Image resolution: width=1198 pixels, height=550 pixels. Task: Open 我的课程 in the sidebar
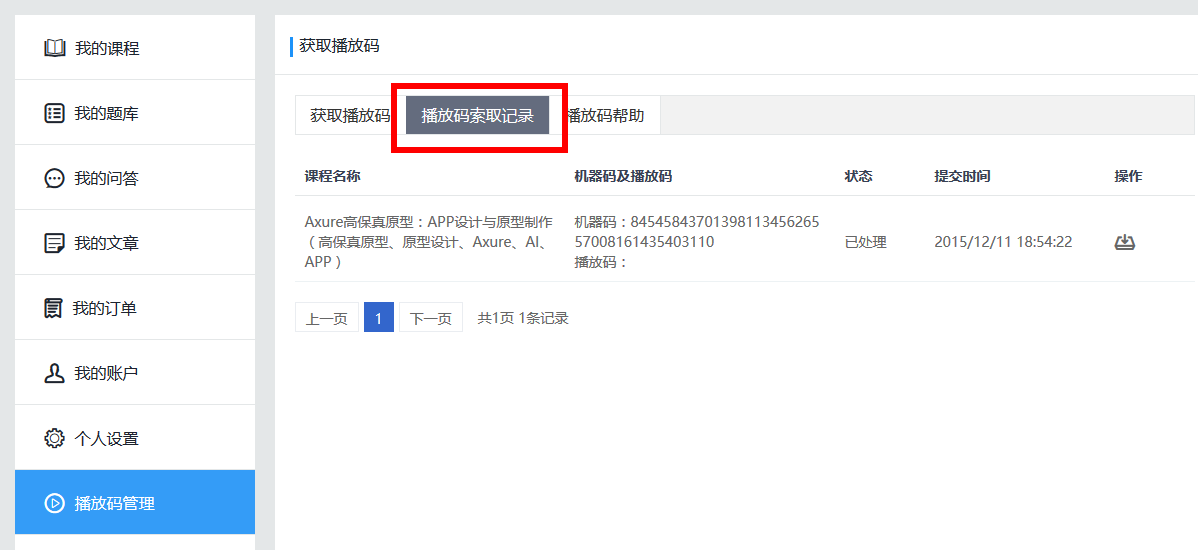(x=135, y=47)
